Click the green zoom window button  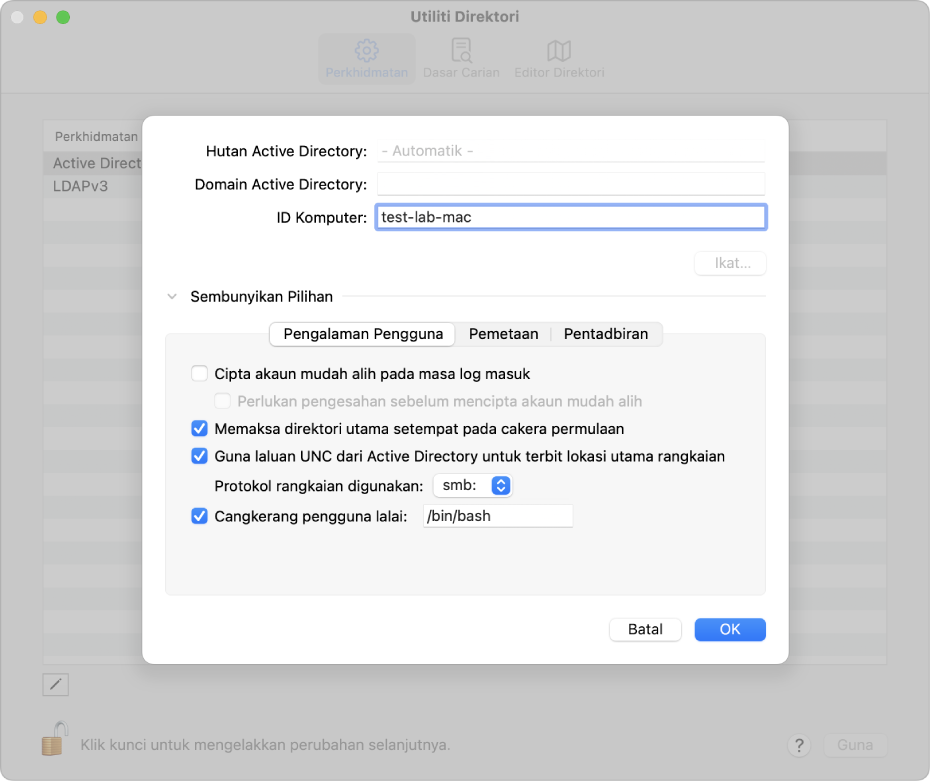pos(63,17)
